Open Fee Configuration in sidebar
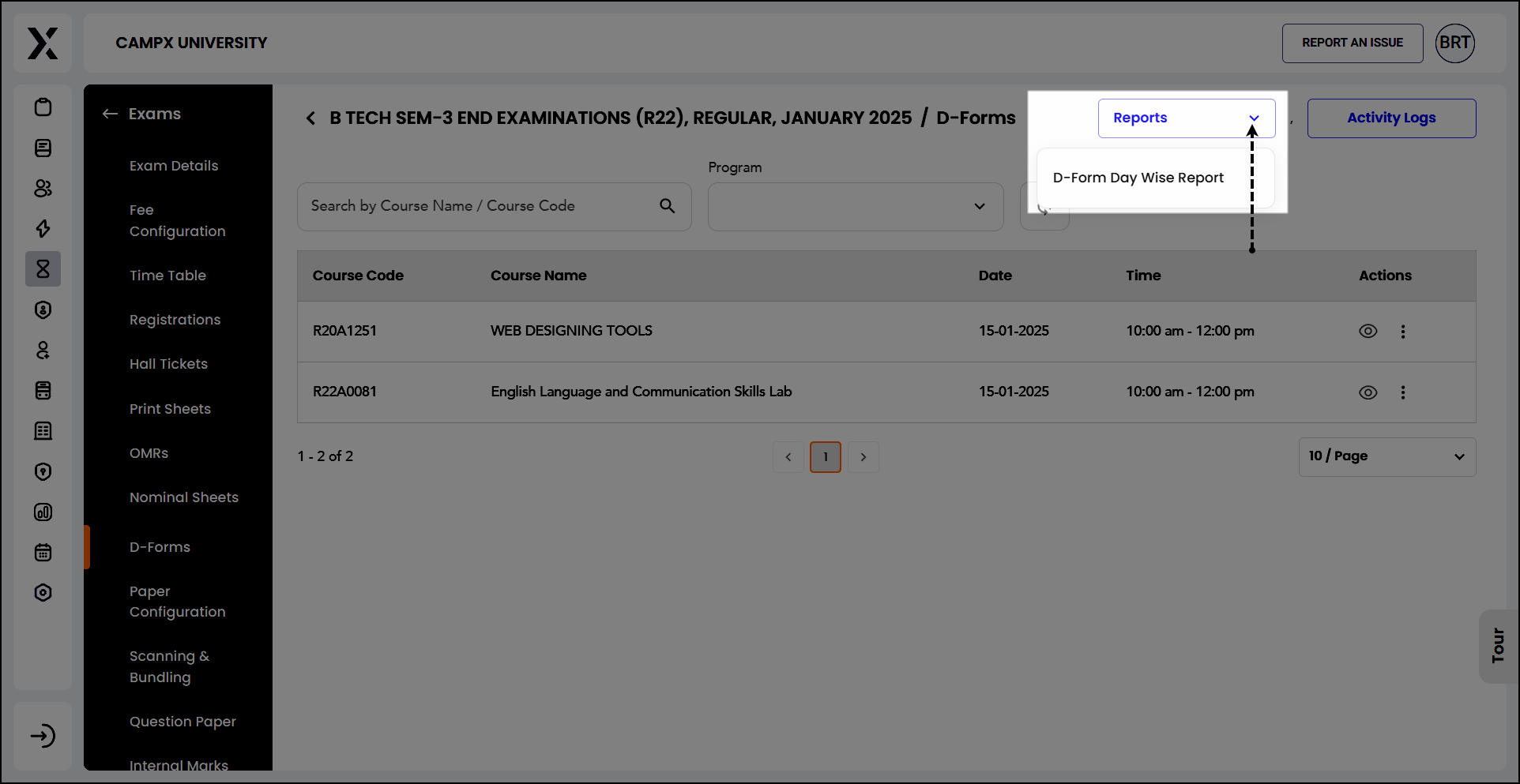The height and width of the screenshot is (784, 1520). (x=178, y=220)
